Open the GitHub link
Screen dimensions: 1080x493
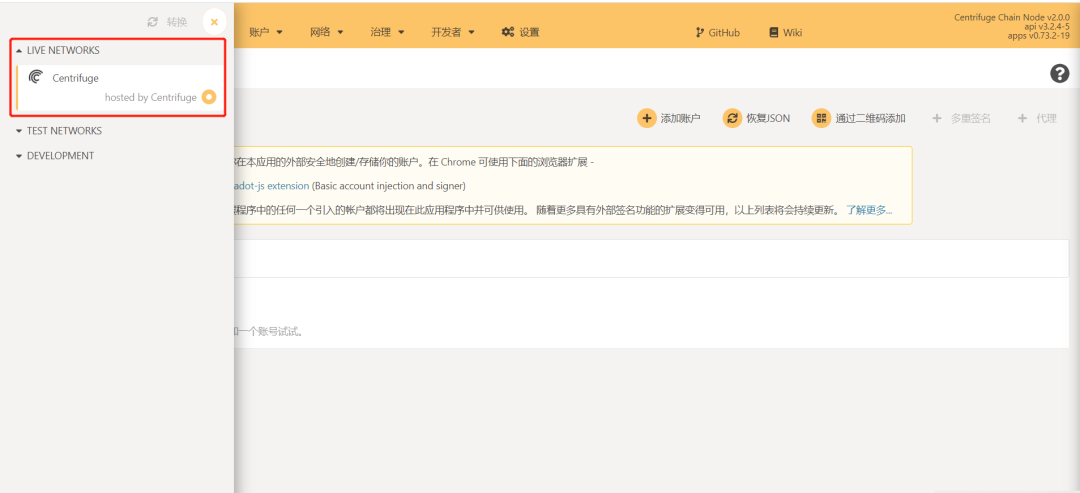(717, 32)
